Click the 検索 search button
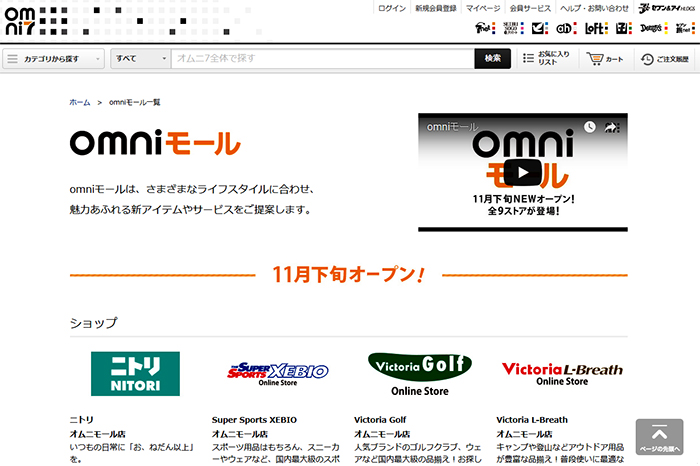Image resolution: width=700 pixels, height=466 pixels. tap(492, 58)
